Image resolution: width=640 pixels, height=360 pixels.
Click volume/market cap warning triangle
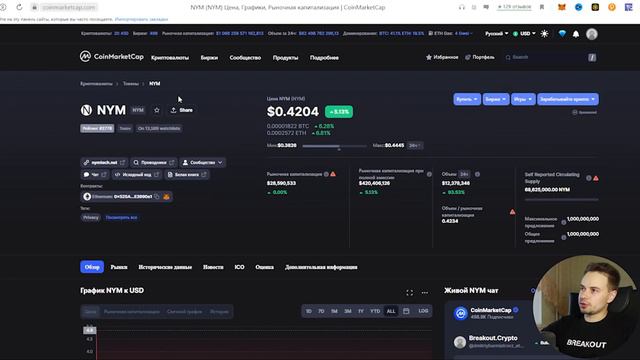512,211
